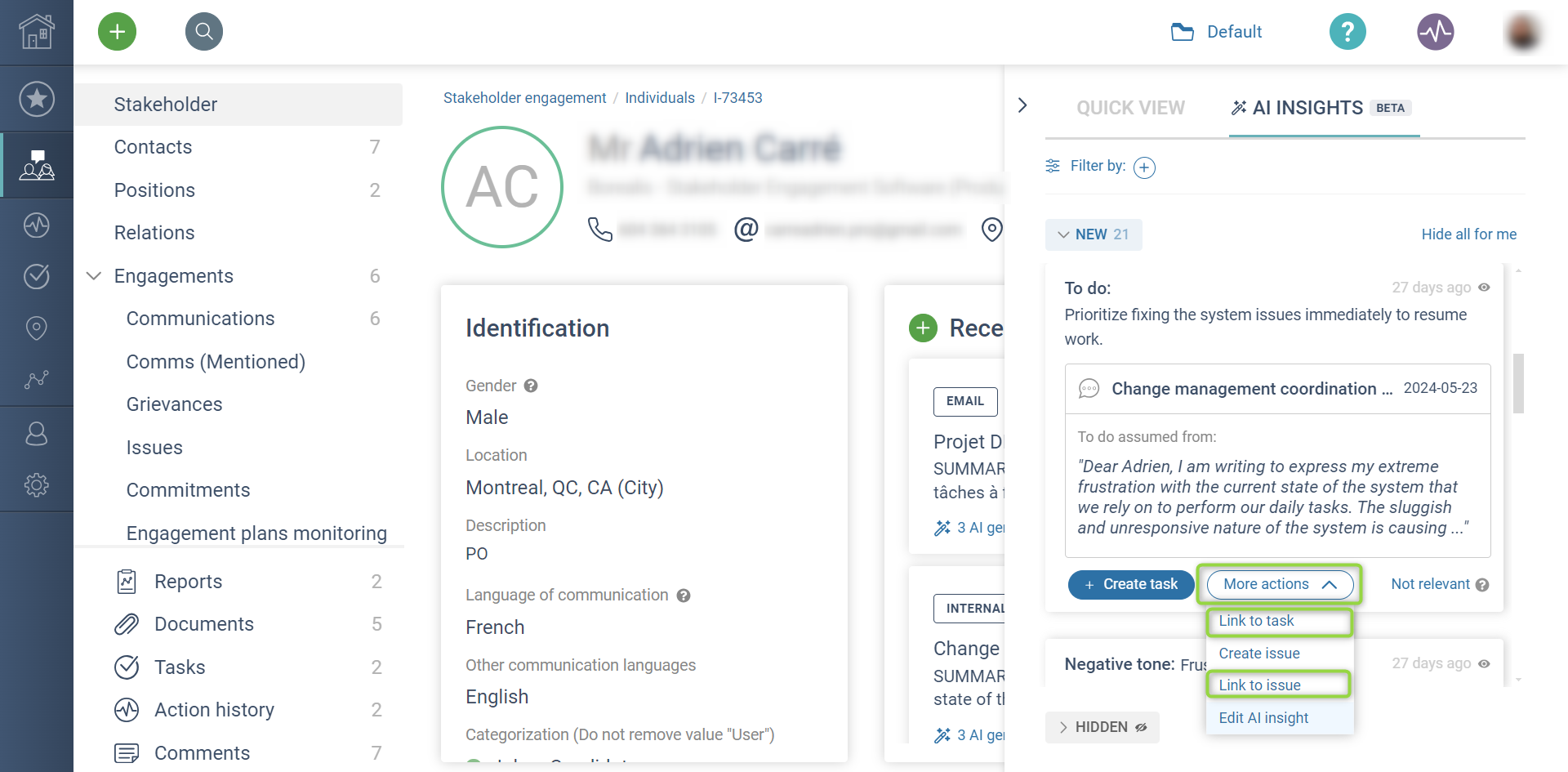Click the home building icon

[x=37, y=32]
